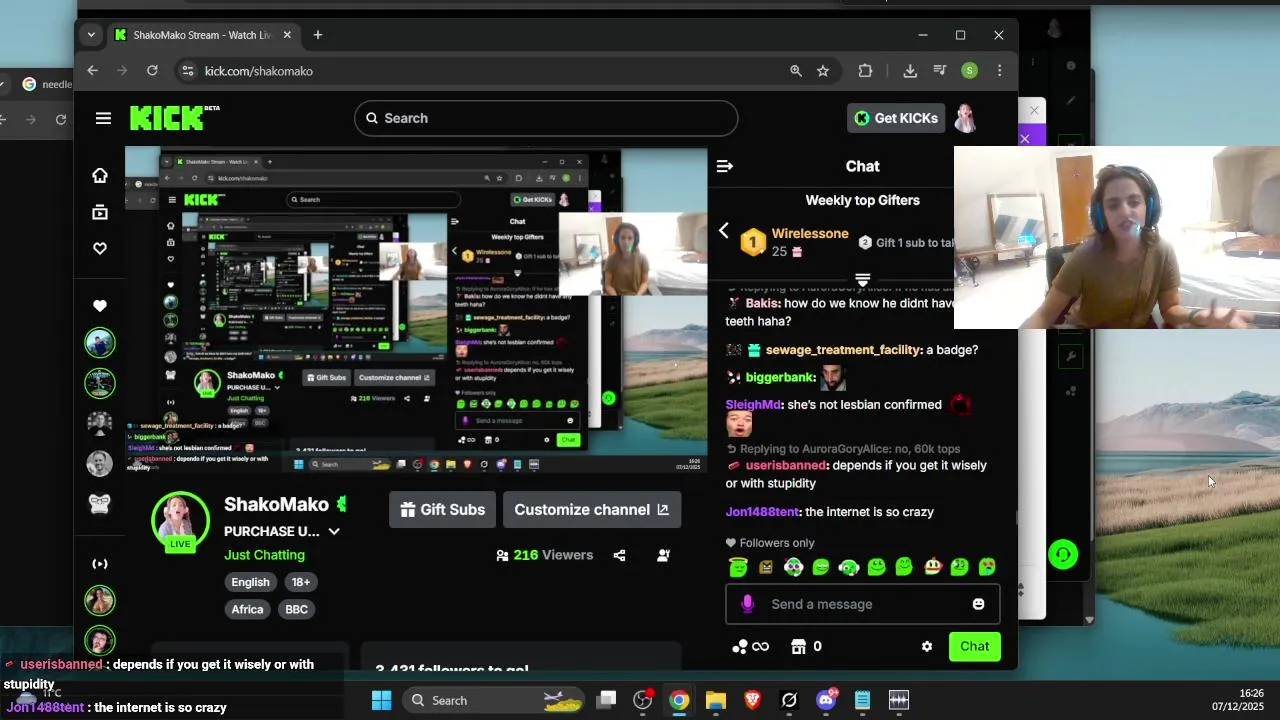Go to previous weekly top gifter
This screenshot has height=720, width=1280.
click(724, 231)
